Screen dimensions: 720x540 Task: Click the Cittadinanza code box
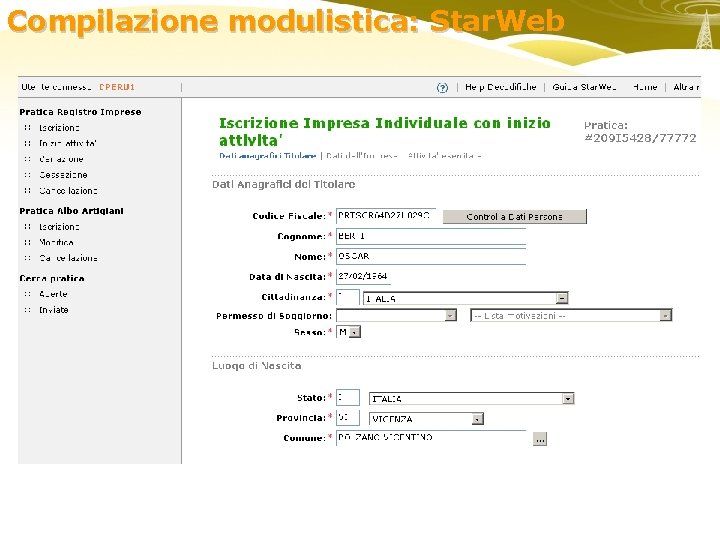tap(348, 298)
